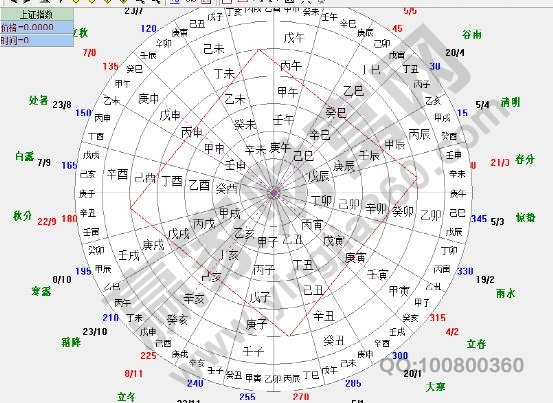
Task: Click the red 270 degree marker
Action: tap(301, 397)
